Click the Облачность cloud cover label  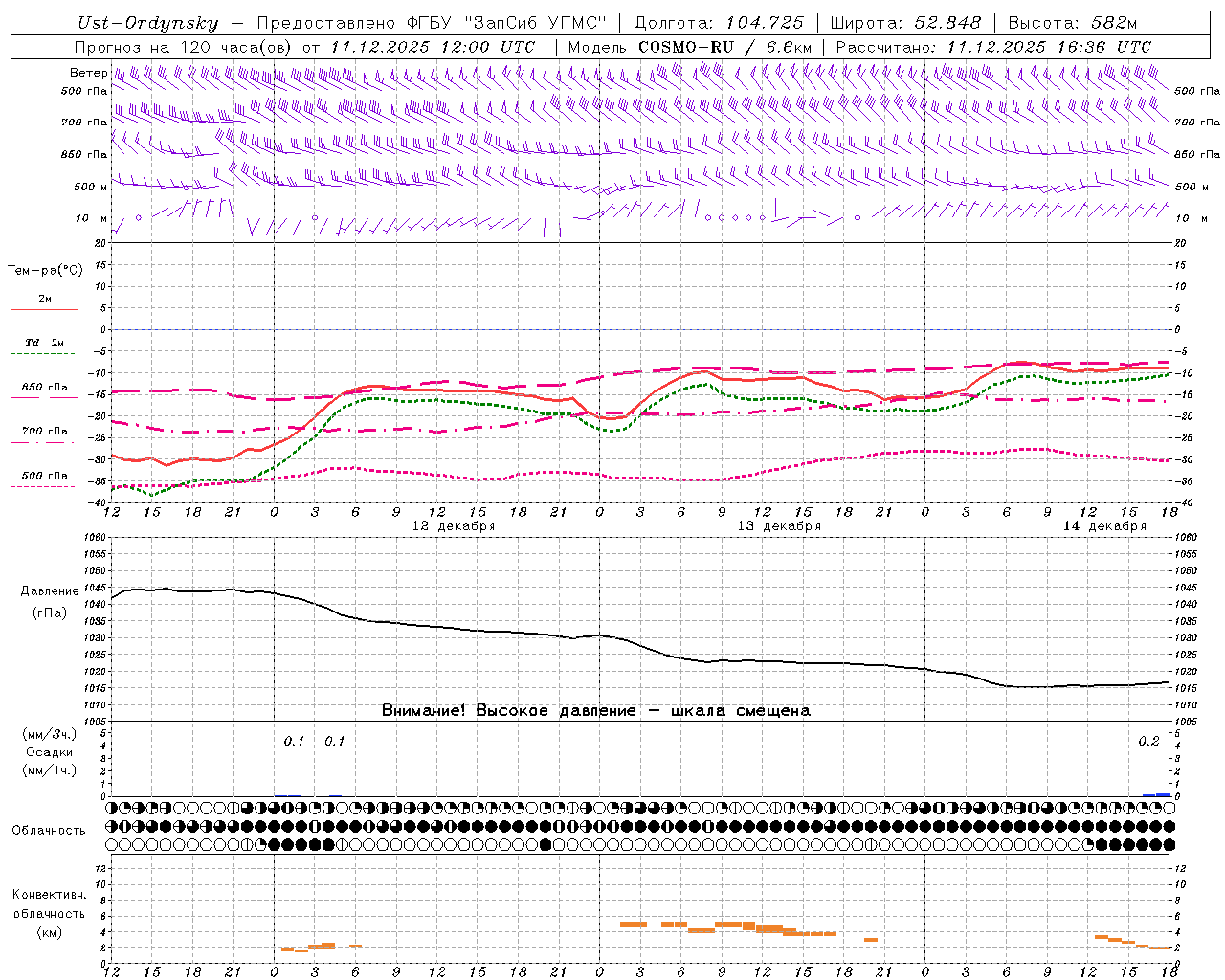[49, 831]
